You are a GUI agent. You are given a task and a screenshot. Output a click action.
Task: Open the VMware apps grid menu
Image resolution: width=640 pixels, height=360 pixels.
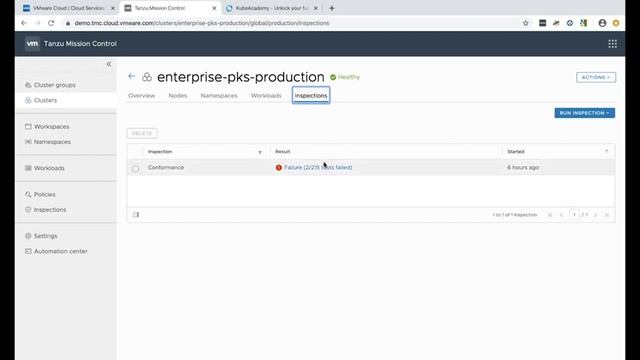pos(612,44)
